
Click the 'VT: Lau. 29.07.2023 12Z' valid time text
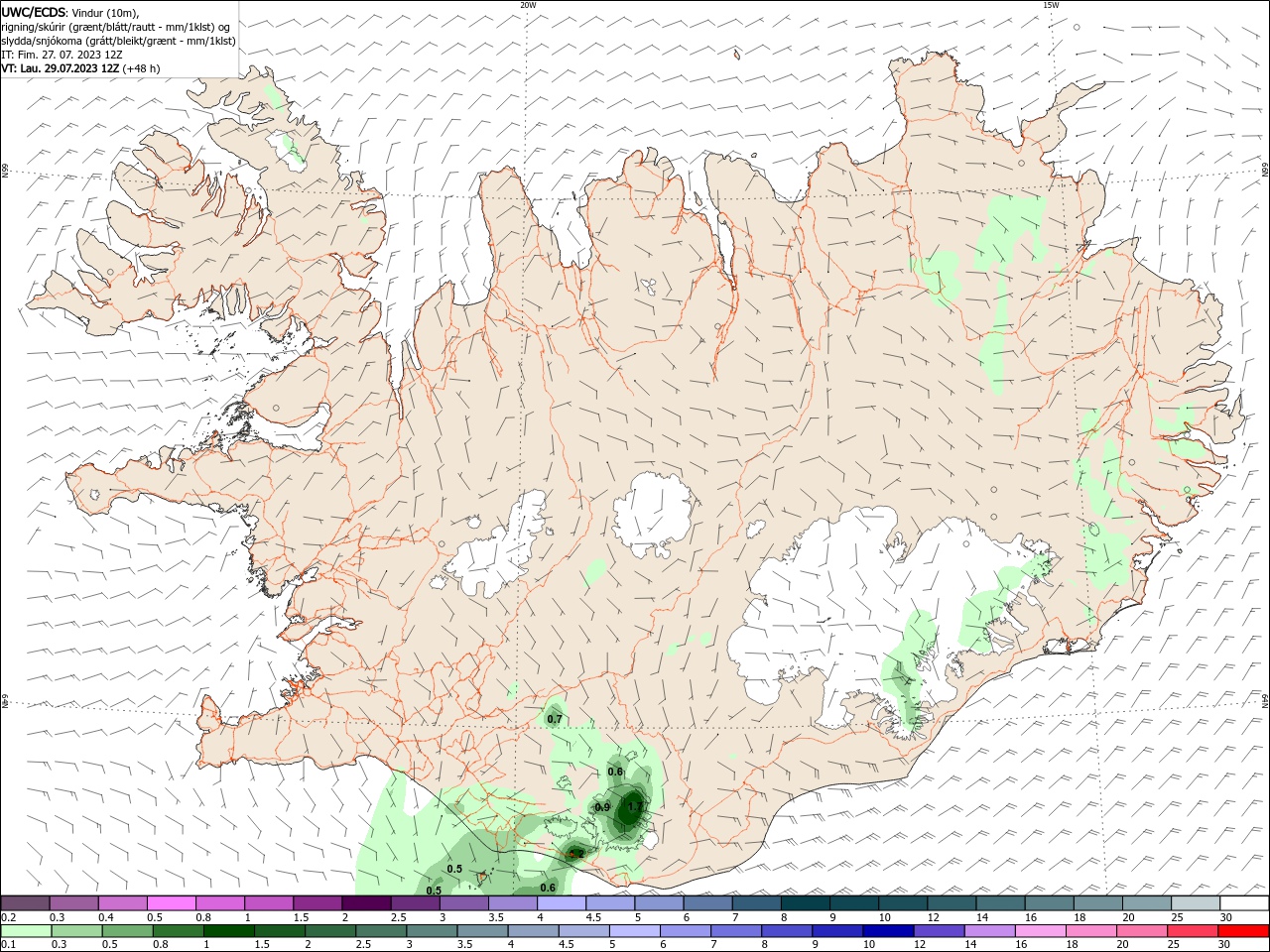[x=60, y=68]
